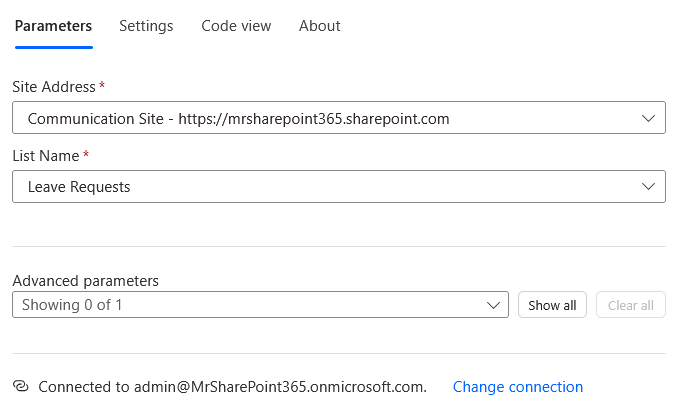The image size is (680, 409).
Task: Click the Change connection link
Action: pos(518,386)
